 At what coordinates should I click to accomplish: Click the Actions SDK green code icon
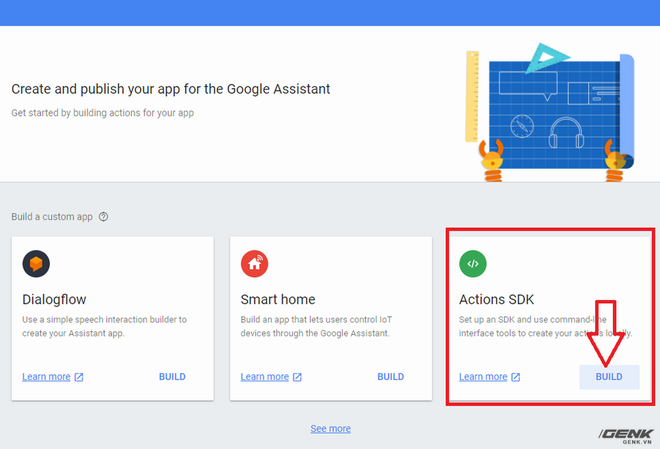473,264
